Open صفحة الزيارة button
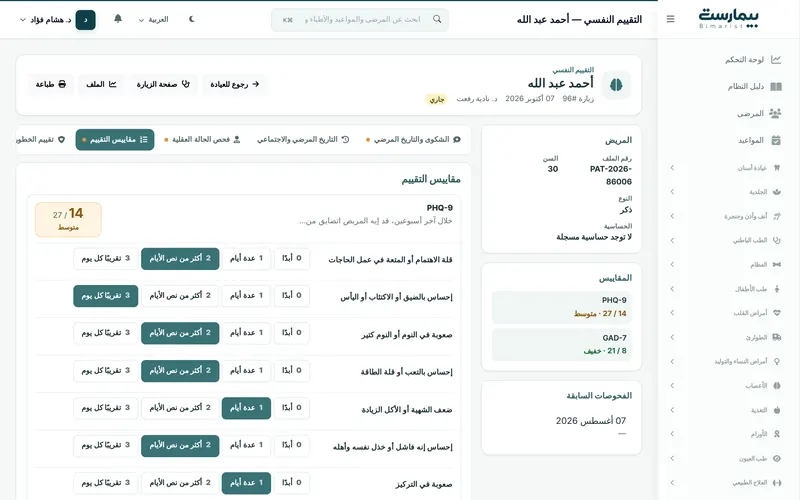 [x=163, y=84]
